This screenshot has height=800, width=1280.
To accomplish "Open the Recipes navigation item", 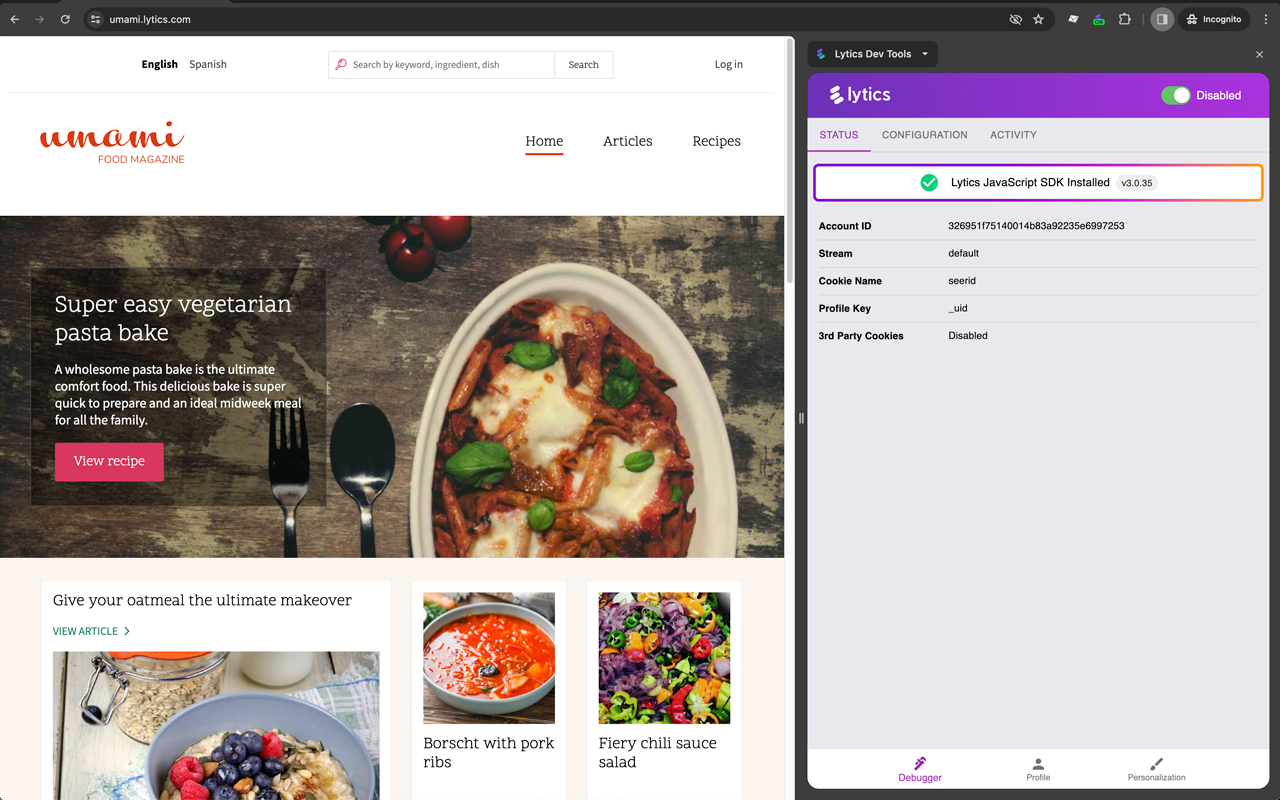I will (717, 141).
